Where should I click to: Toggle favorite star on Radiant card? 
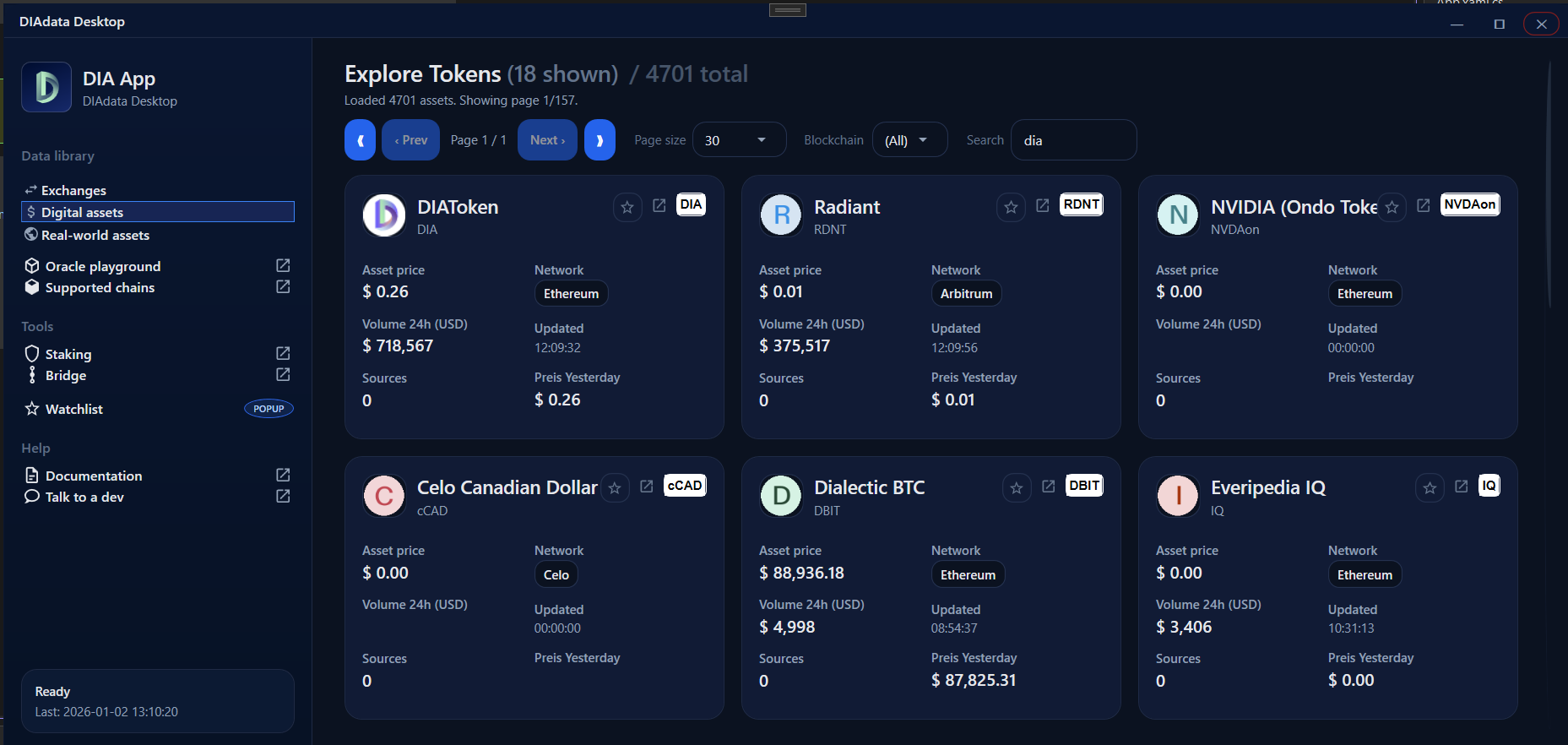point(1011,207)
